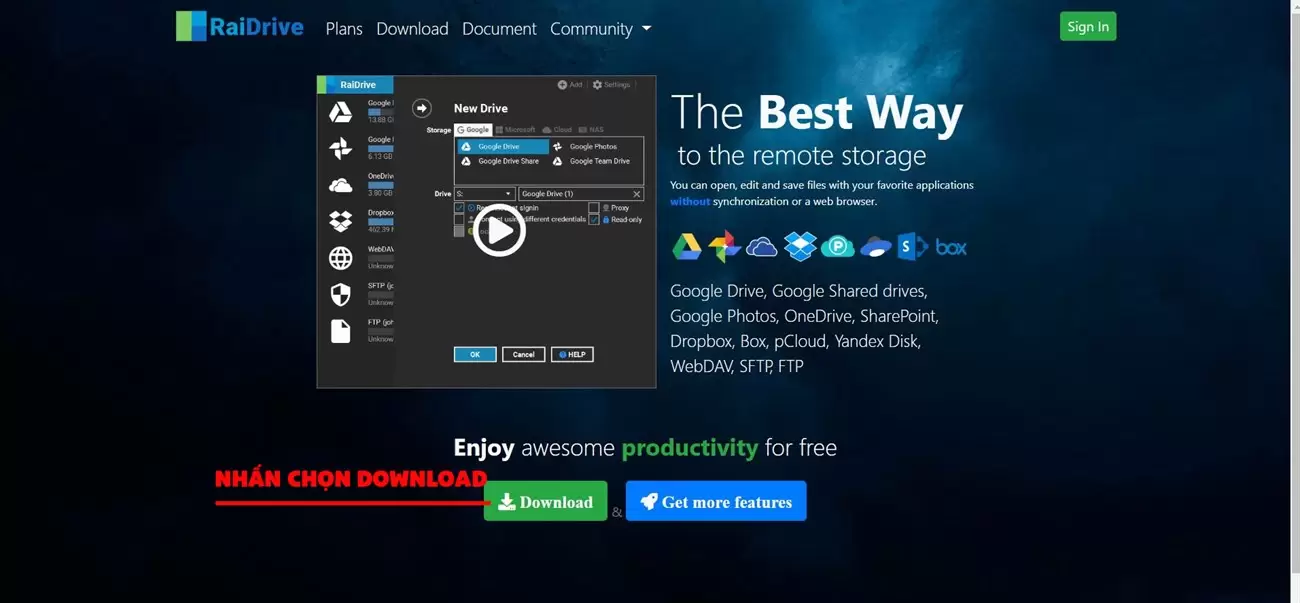Toggle connect using different credentials checkbox
Viewport: 1300px width, 603px height.
point(459,219)
